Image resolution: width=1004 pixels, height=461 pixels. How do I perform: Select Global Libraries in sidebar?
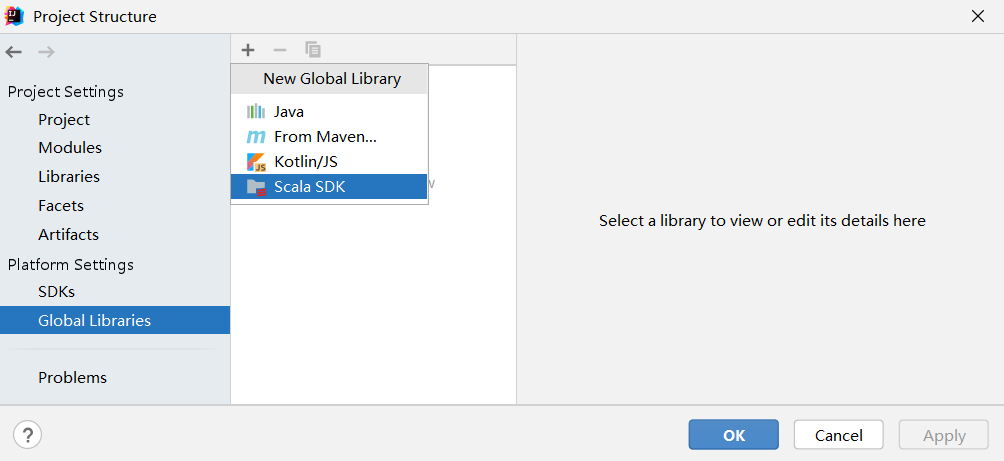pos(115,320)
